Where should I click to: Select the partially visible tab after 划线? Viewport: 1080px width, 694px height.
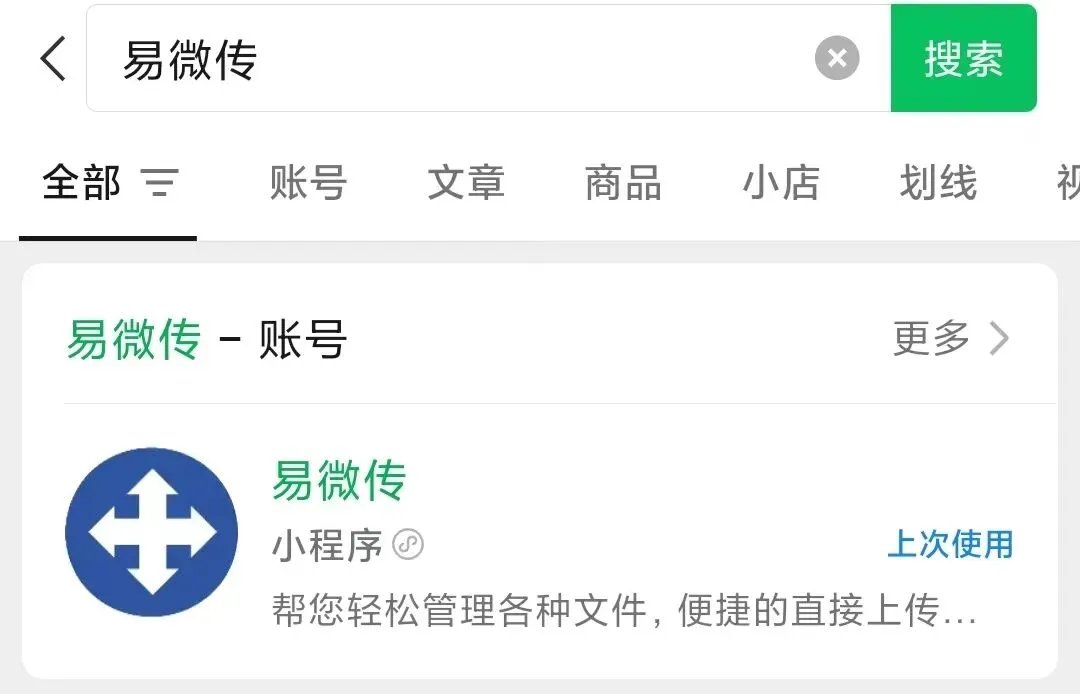point(1068,183)
